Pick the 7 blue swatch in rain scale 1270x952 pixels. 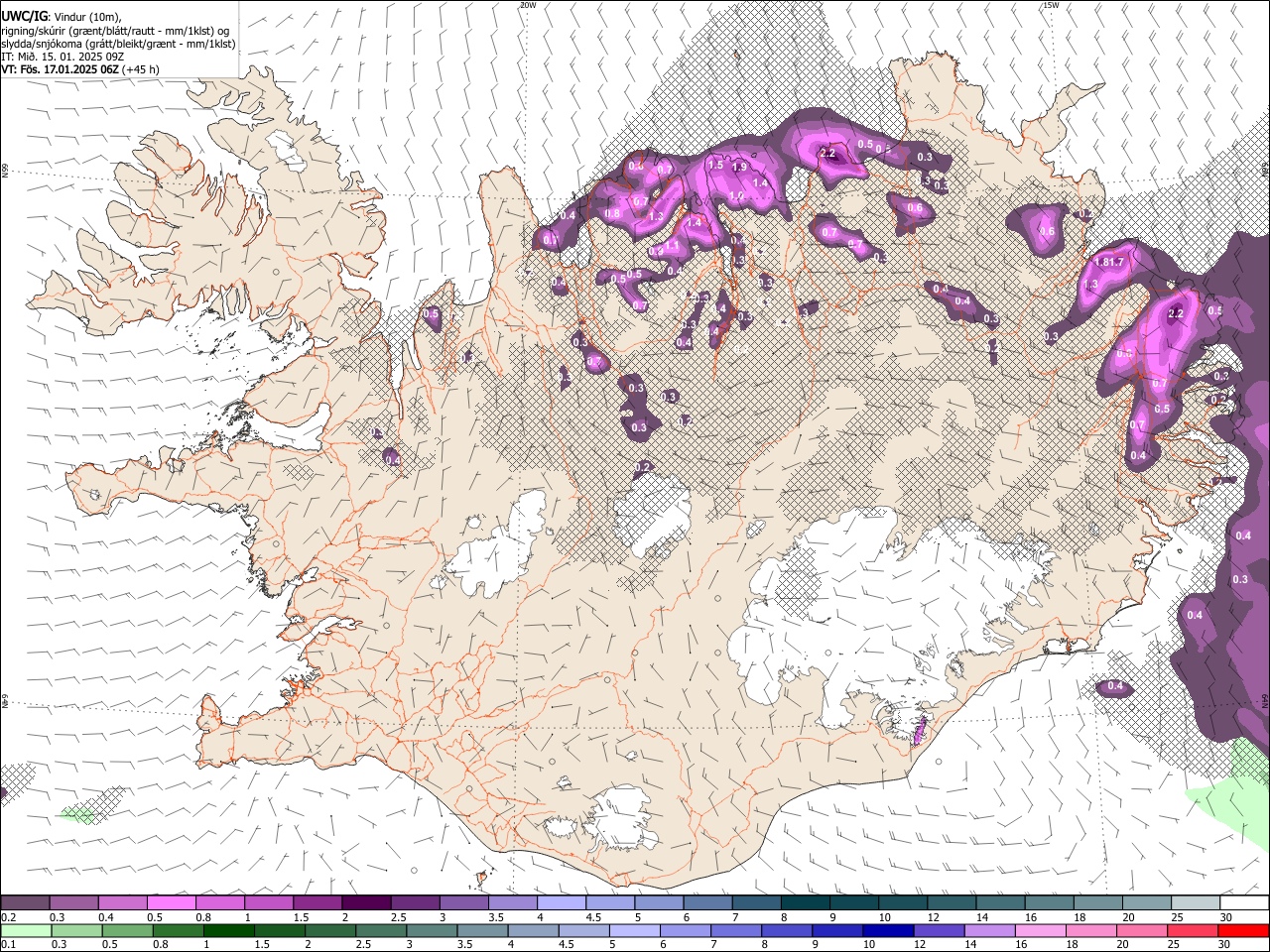736,930
